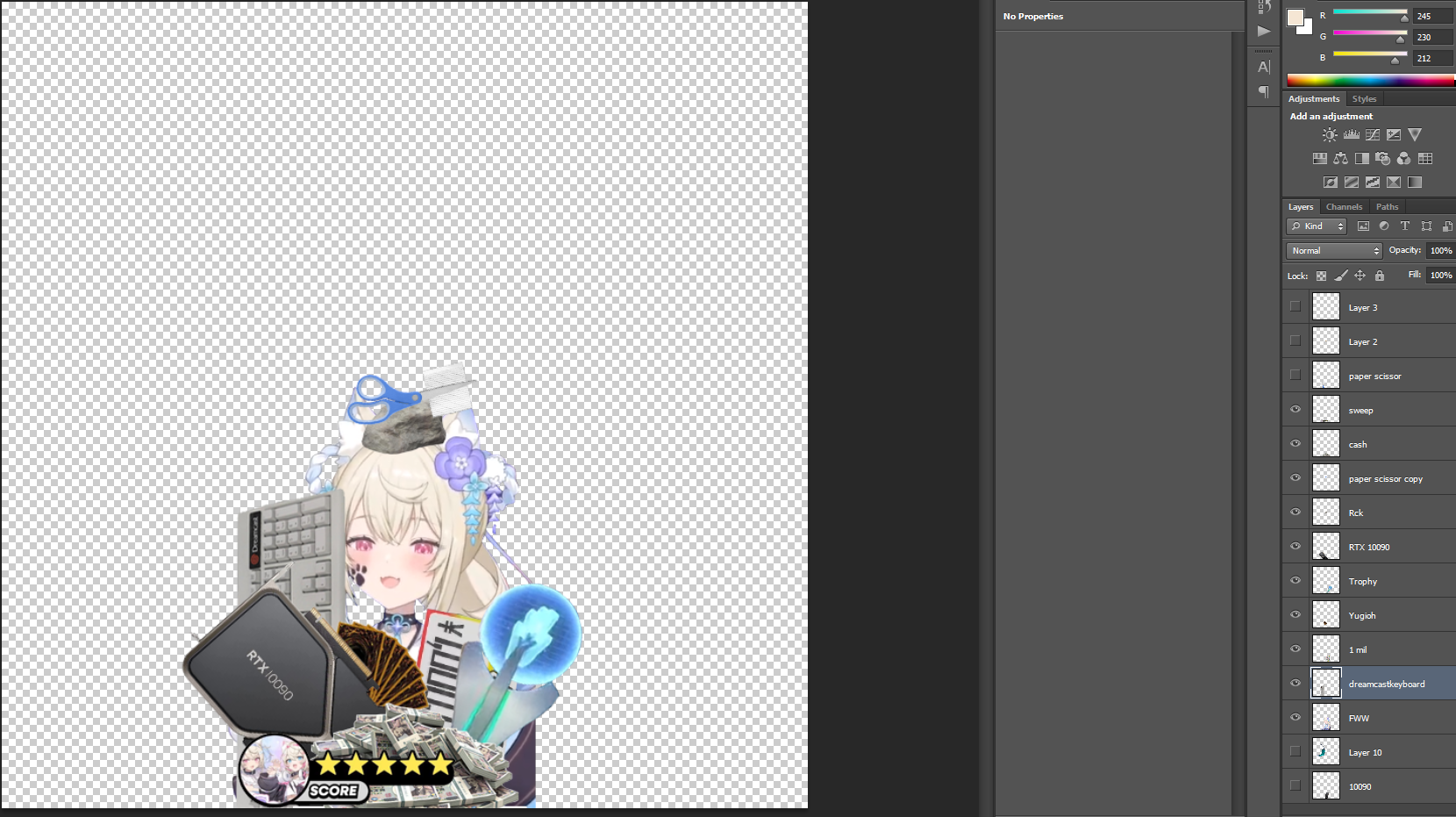The height and width of the screenshot is (817, 1456).
Task: Add a Selective Color adjustment
Action: [x=1394, y=183]
